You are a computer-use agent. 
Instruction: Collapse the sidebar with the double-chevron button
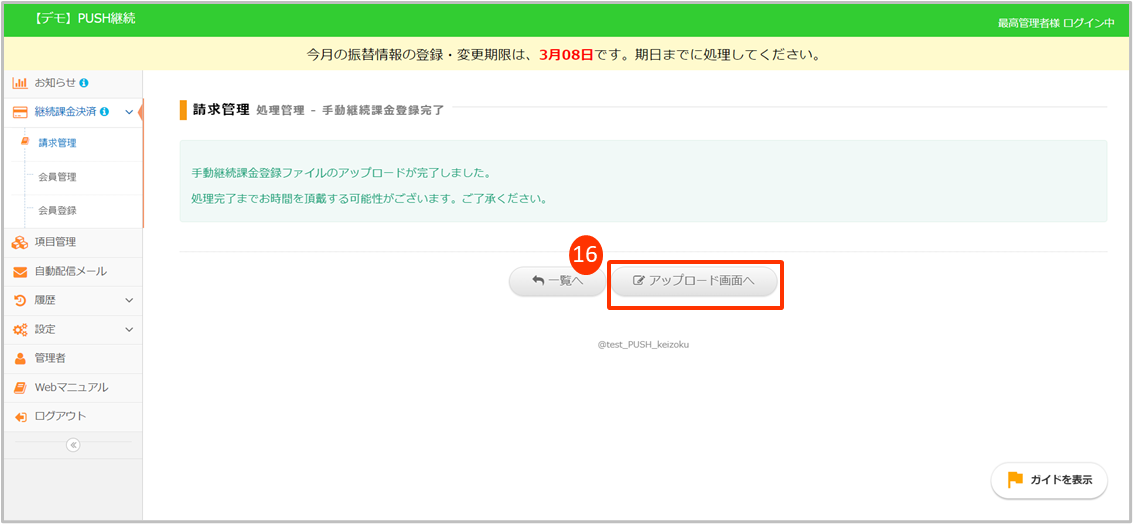pos(73,445)
